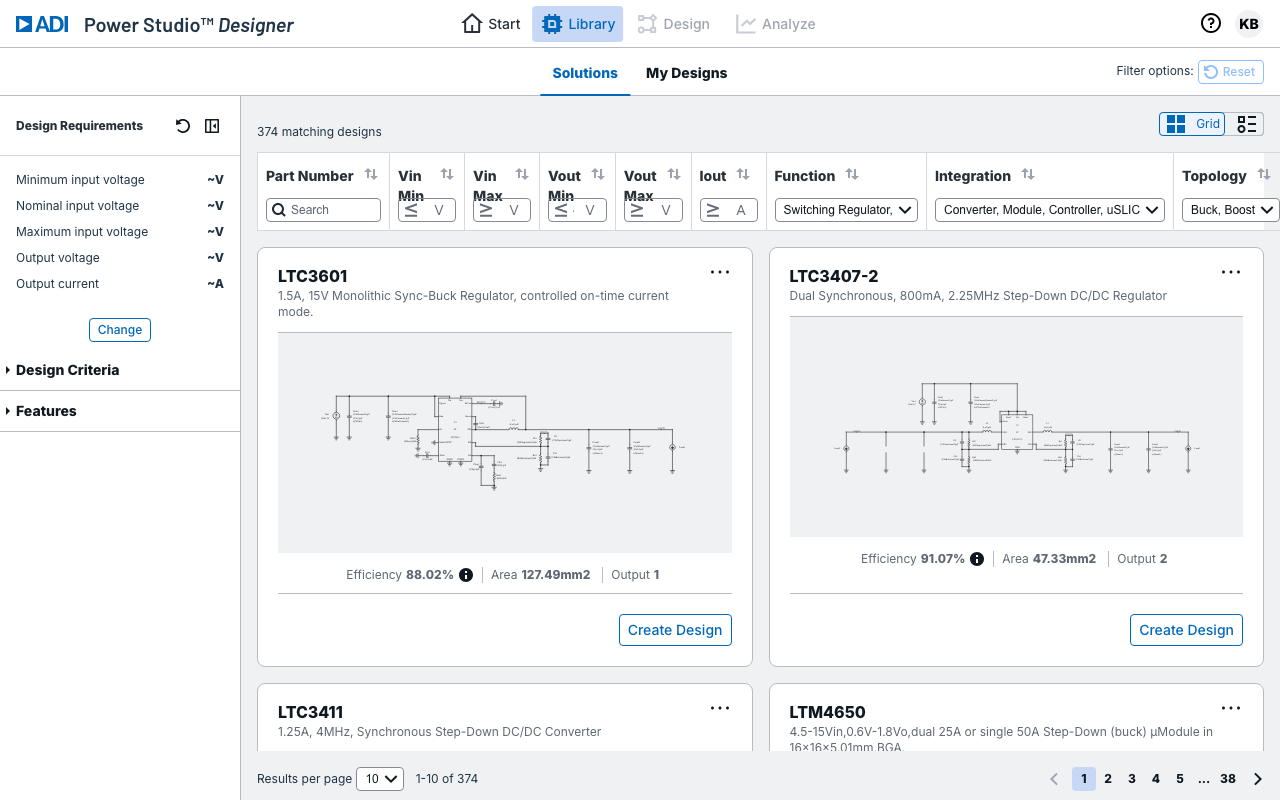Click the LTC3411 card title
Screen dimensions: 1280x800
coord(310,713)
